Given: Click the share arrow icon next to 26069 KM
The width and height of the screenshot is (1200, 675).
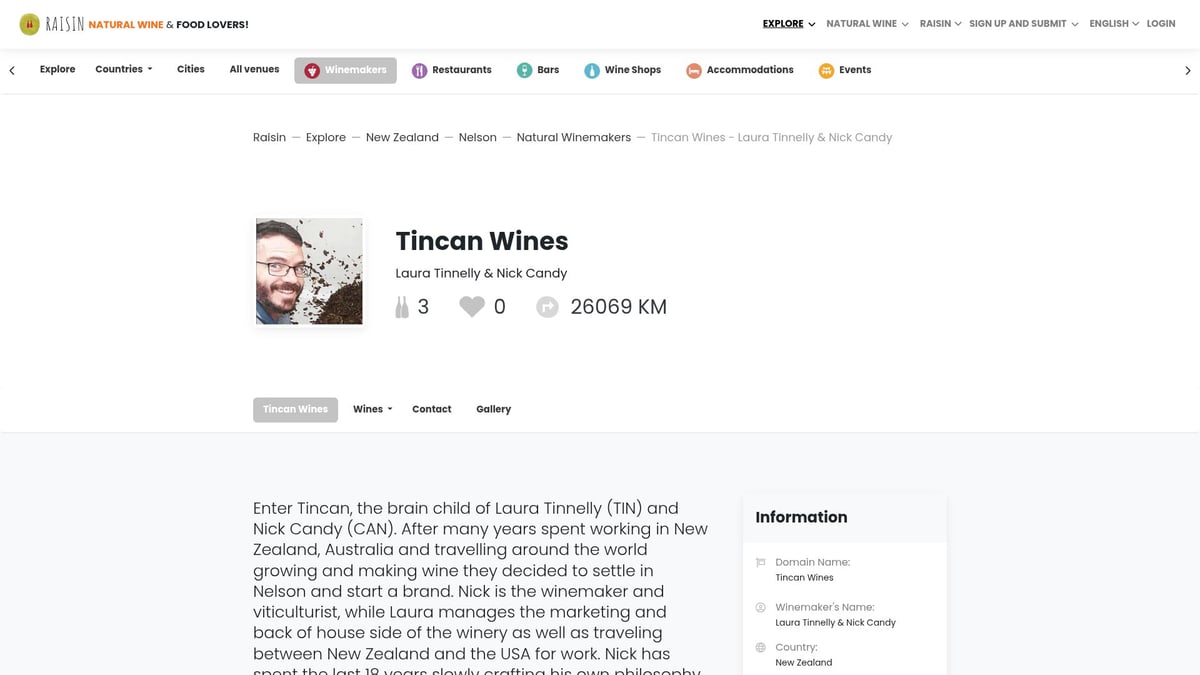Looking at the screenshot, I should (547, 306).
